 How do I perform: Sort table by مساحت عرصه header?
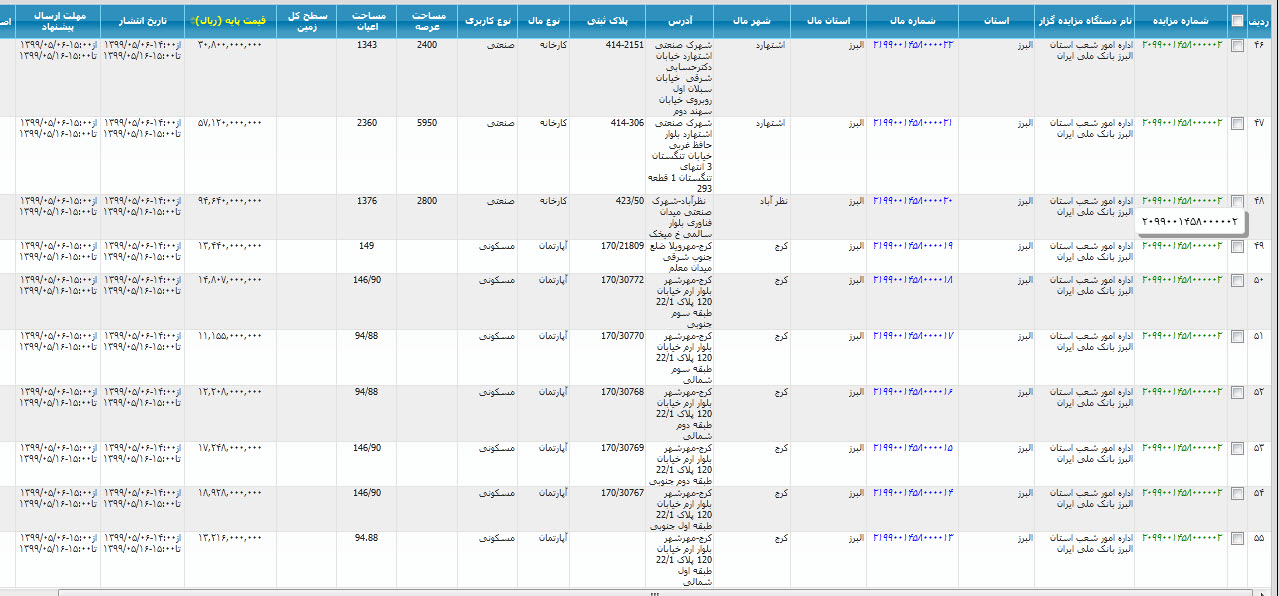[x=426, y=20]
